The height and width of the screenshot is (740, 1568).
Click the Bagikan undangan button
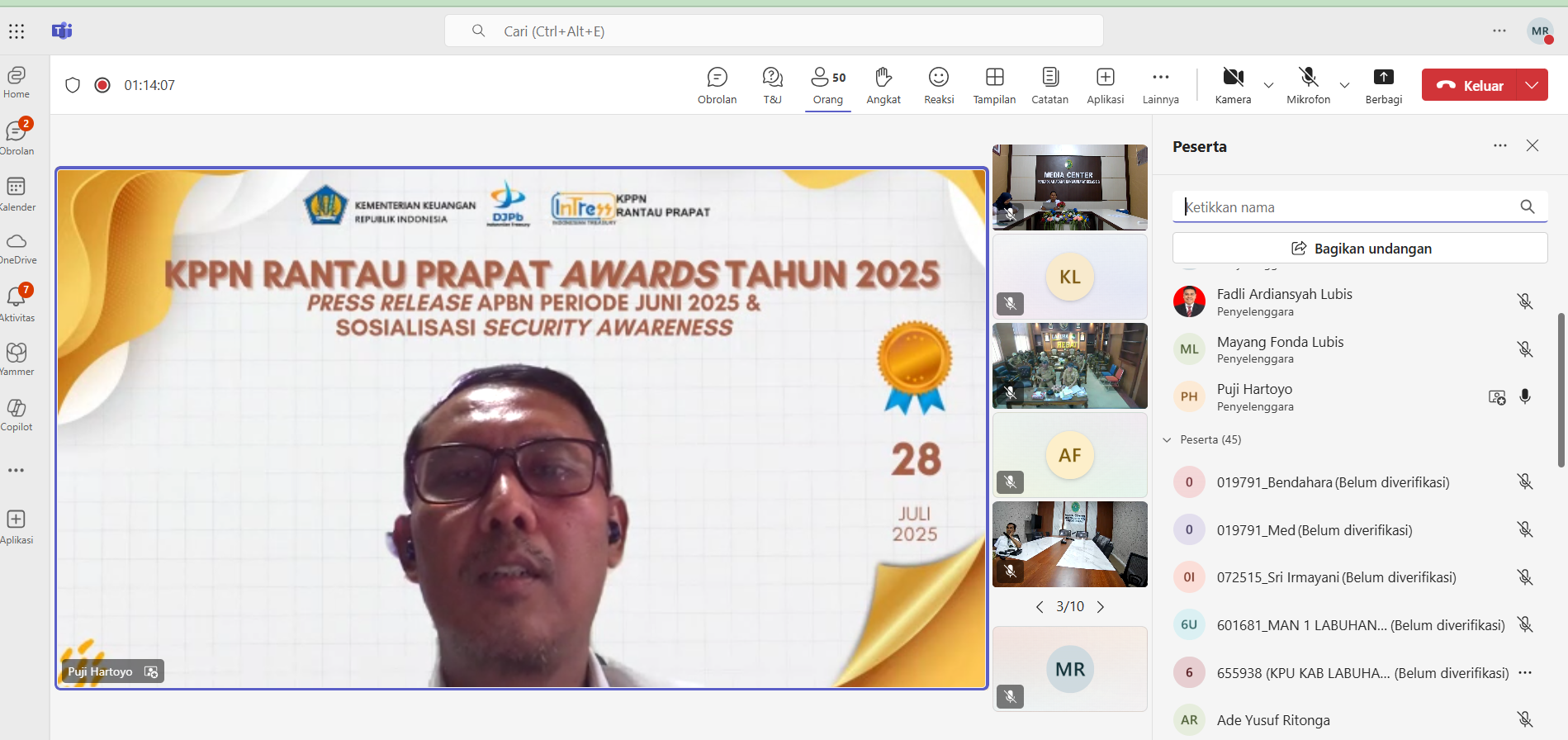click(1360, 249)
